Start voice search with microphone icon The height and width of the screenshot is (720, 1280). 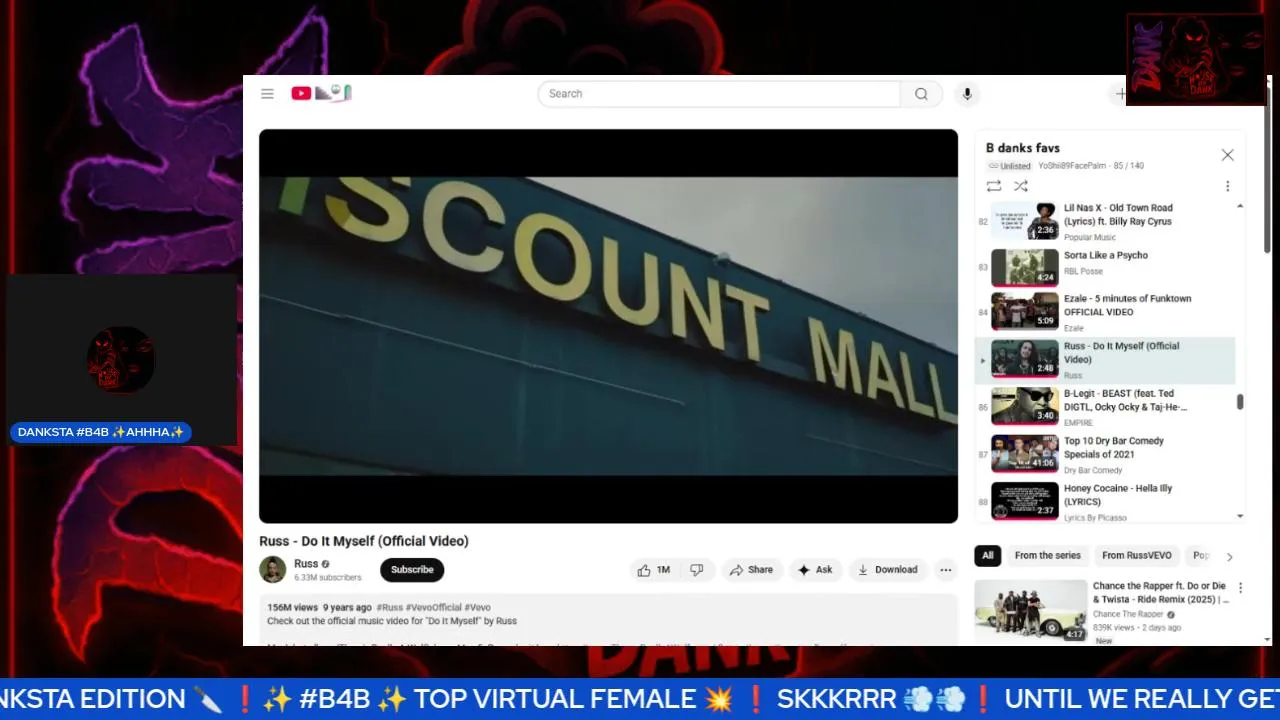pos(966,94)
